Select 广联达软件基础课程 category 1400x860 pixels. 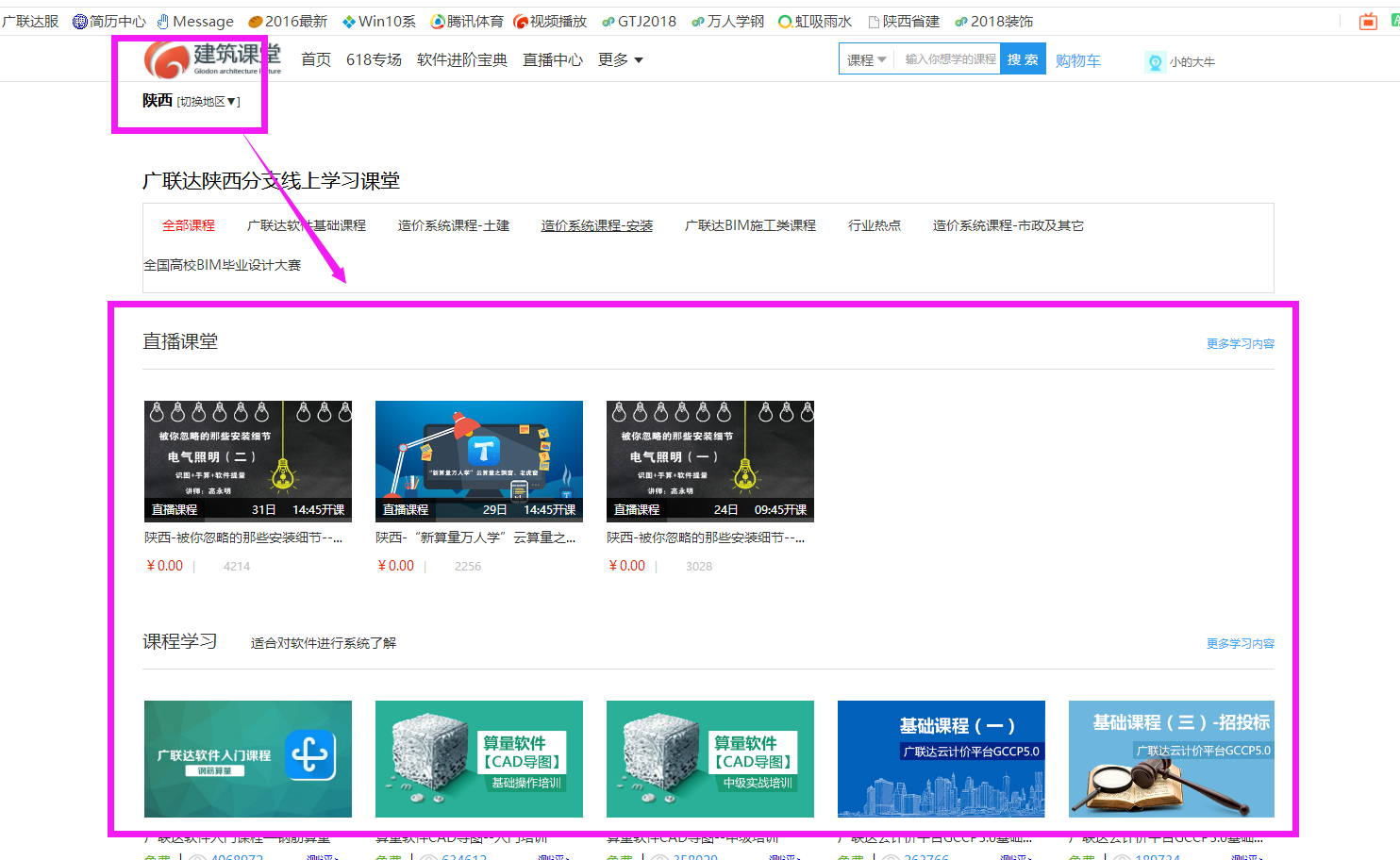307,225
